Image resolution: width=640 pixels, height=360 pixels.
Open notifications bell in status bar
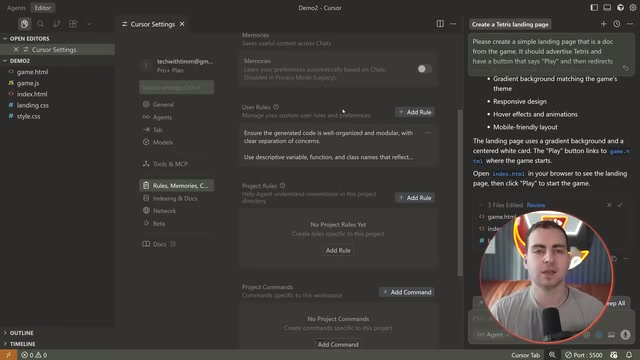pos(629,355)
